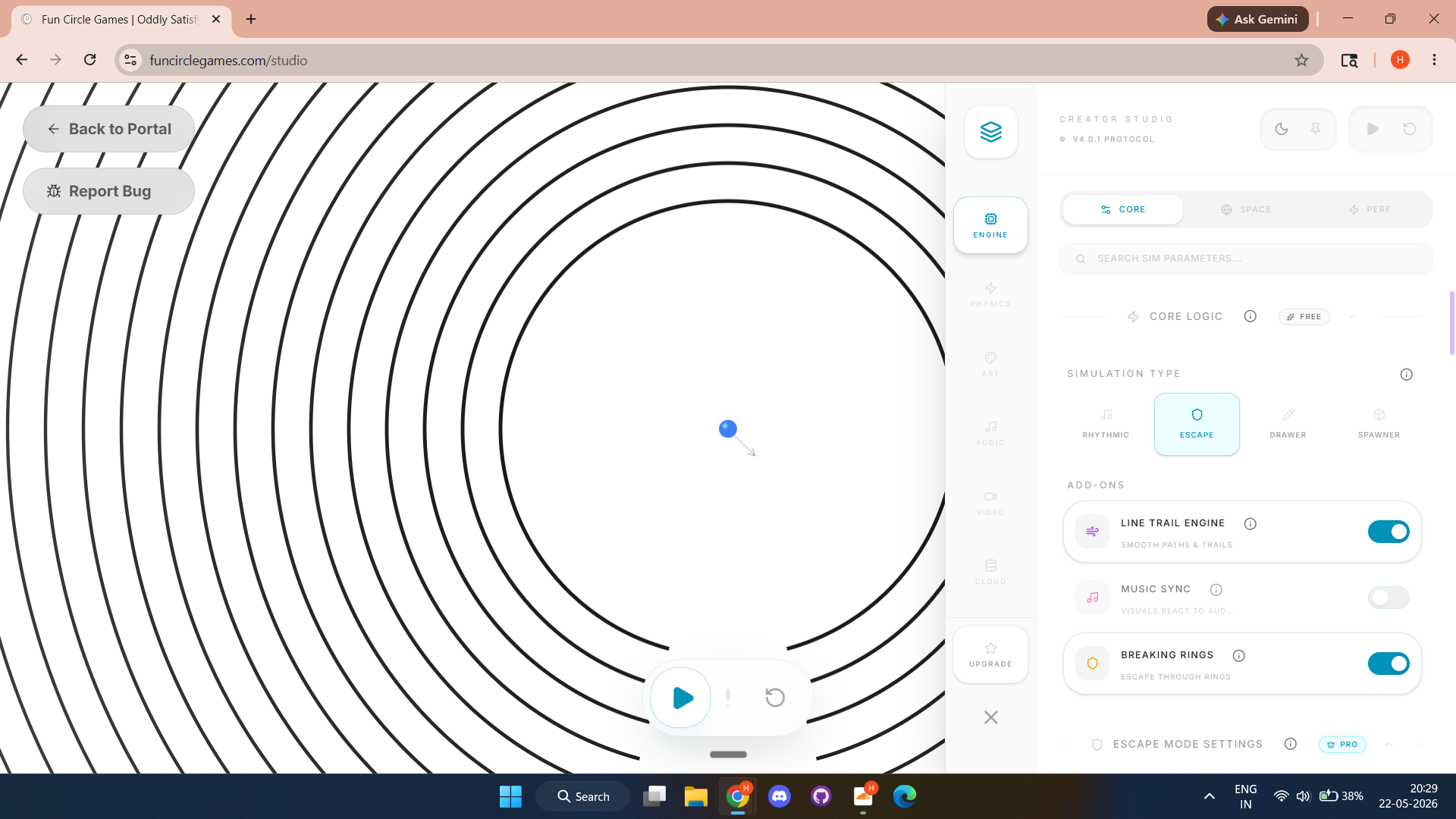Disable the Line Trail Engine toggle

[x=1389, y=532]
